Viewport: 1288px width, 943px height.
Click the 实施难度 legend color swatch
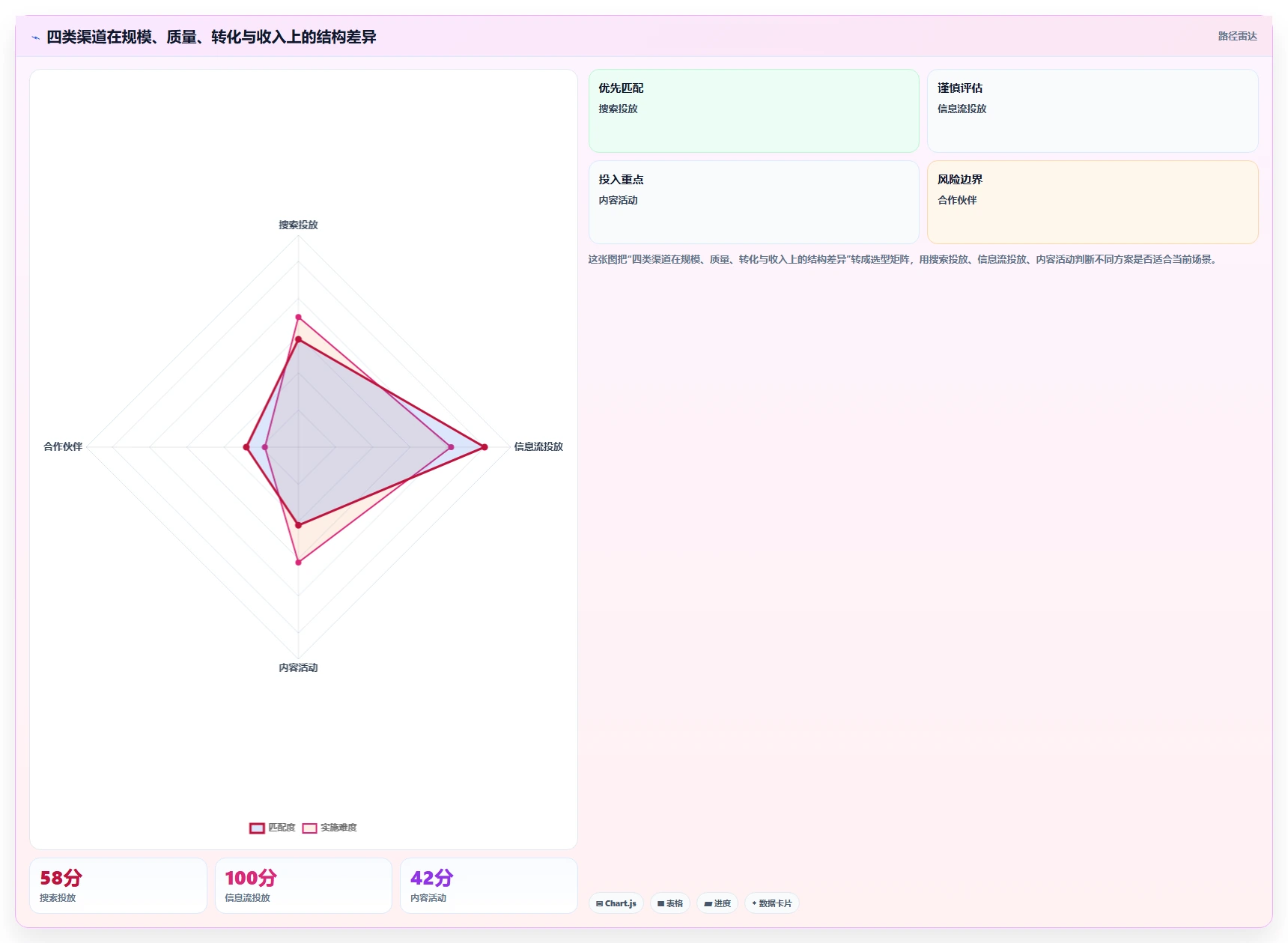coord(309,828)
